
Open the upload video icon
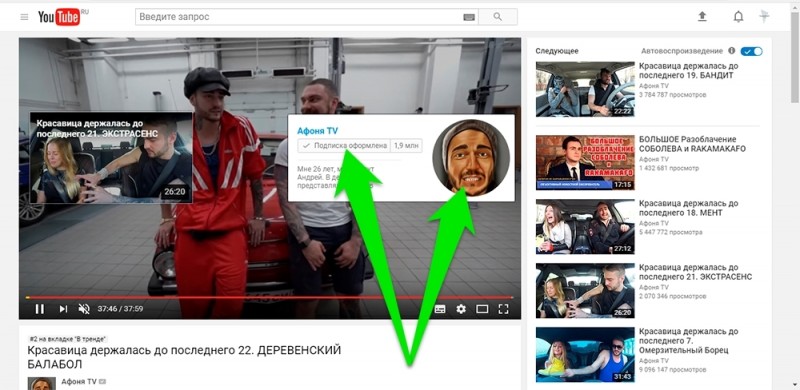702,17
